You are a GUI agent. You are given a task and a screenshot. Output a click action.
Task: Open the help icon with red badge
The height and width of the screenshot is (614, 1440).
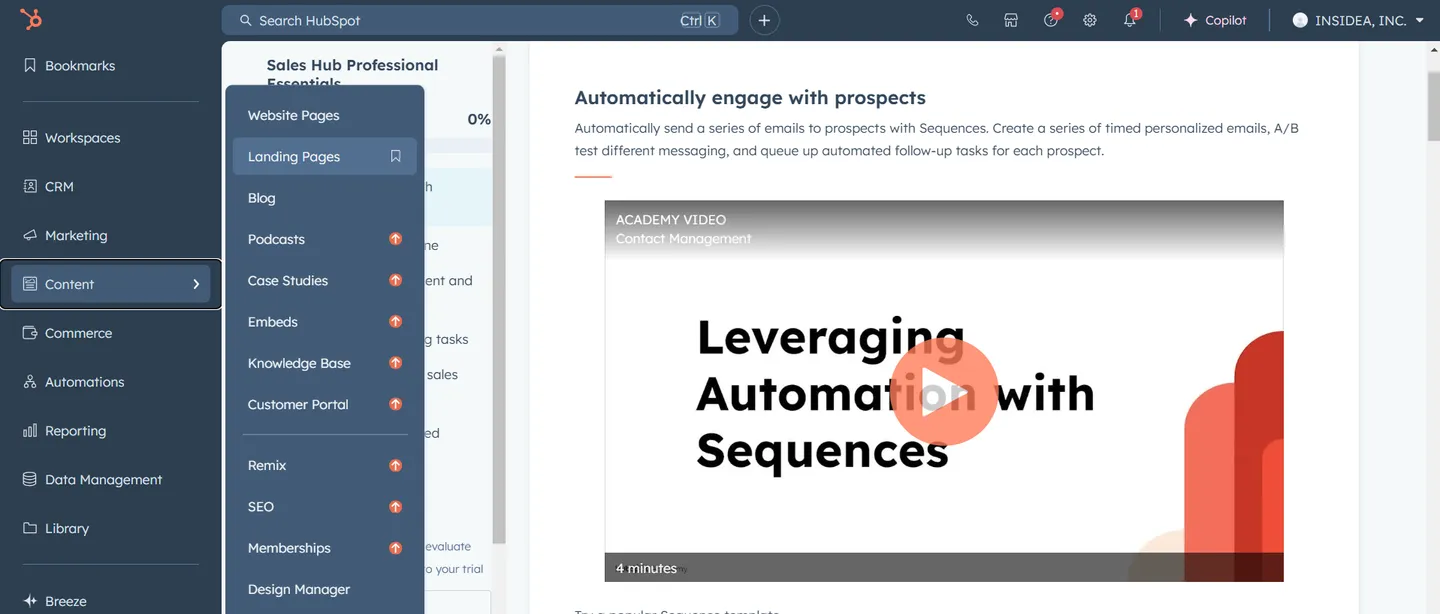pos(1051,19)
